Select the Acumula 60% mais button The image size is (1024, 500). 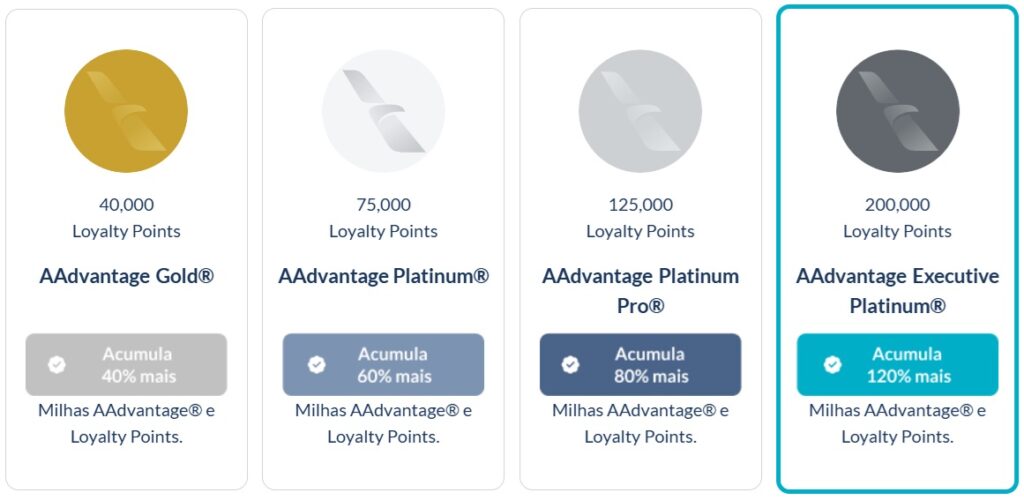[383, 365]
